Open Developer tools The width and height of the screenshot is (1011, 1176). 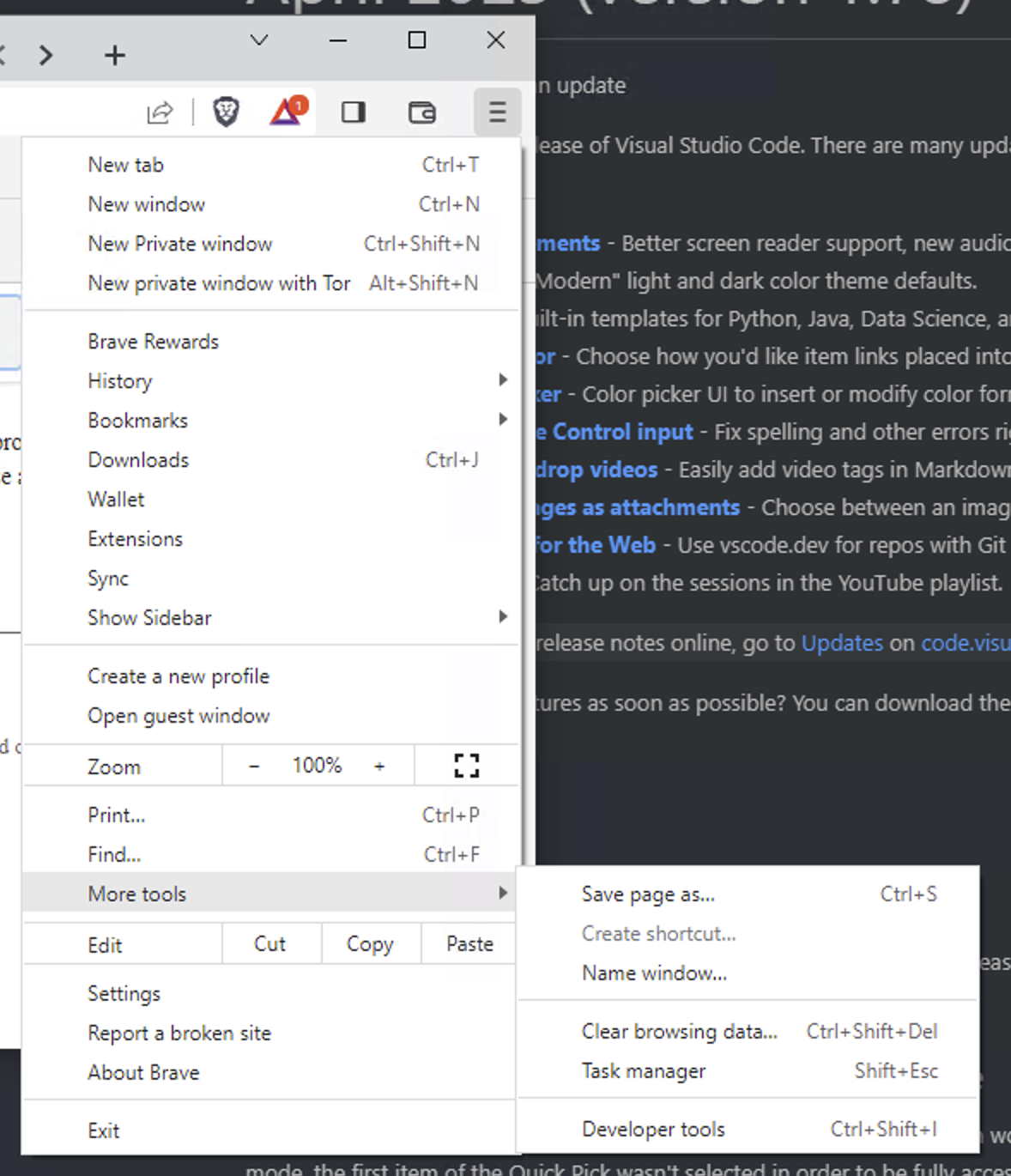pyautogui.click(x=653, y=1129)
